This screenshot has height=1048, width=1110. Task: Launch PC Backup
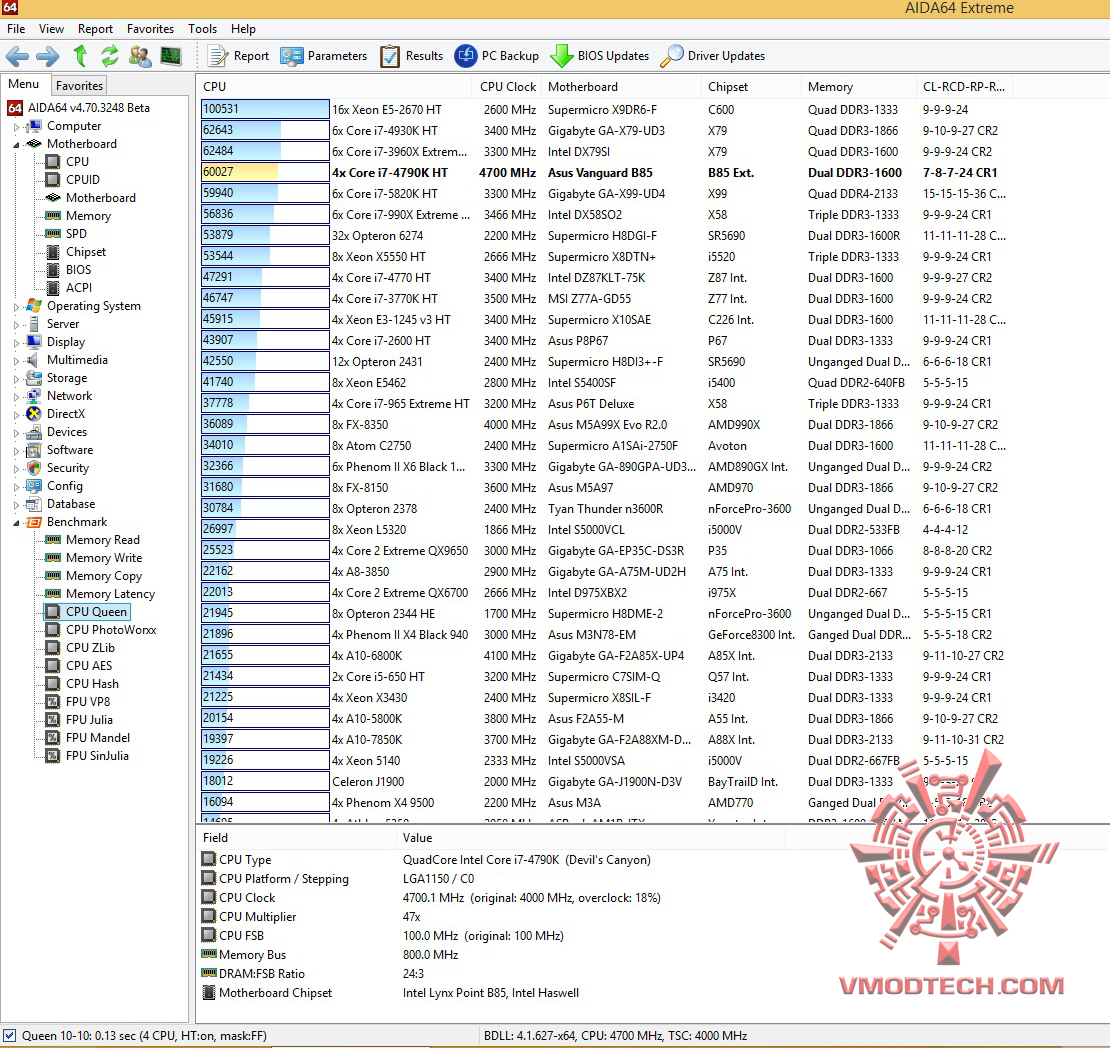(496, 56)
